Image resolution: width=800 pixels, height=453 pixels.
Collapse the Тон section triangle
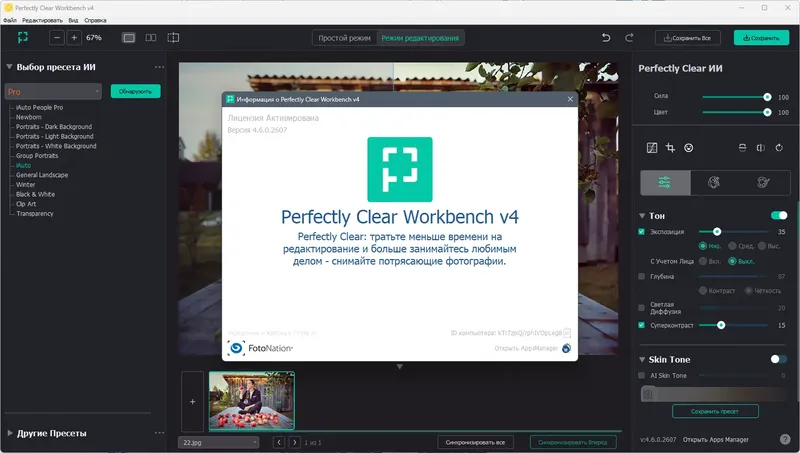(642, 216)
